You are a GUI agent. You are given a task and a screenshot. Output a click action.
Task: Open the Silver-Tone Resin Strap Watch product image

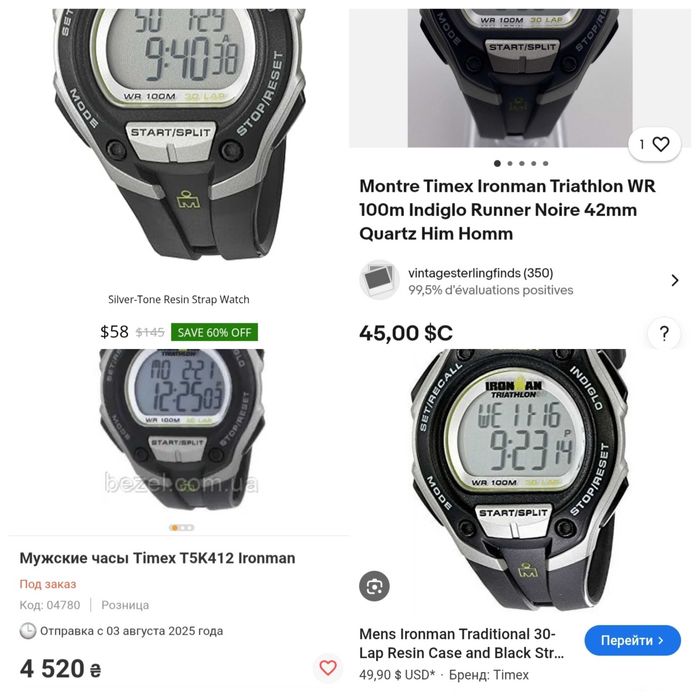tap(179, 134)
